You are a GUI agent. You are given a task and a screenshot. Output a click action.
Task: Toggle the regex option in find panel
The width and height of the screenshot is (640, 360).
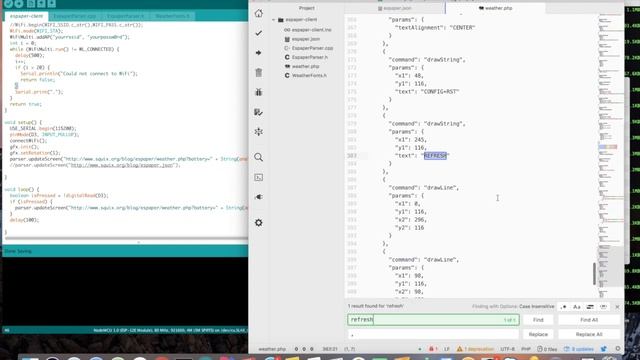click(x=563, y=307)
